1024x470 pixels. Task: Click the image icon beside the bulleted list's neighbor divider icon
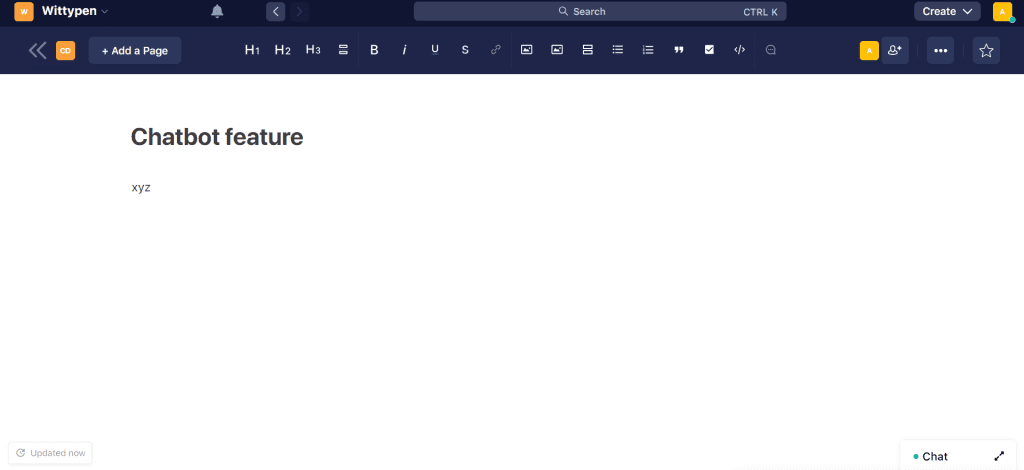pos(557,50)
